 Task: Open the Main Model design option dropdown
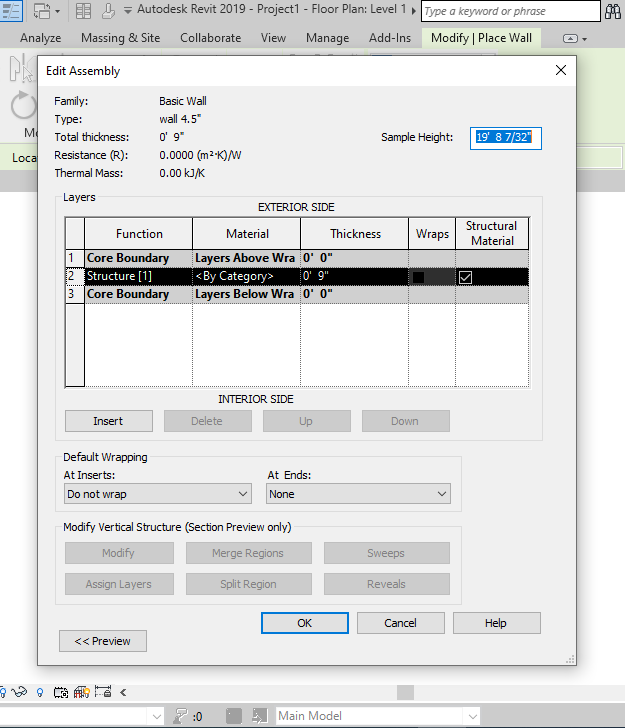tap(377, 716)
